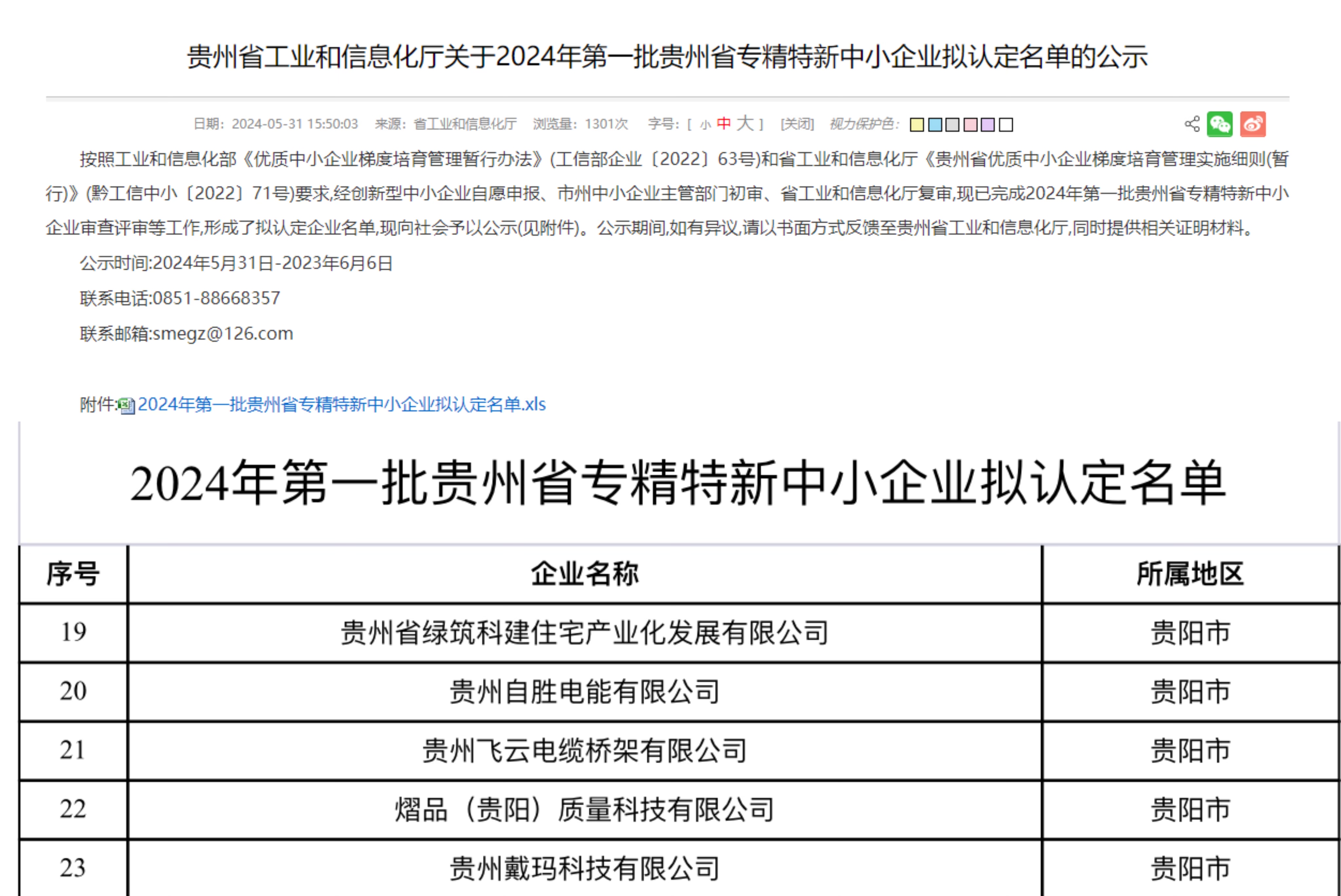This screenshot has height=896, width=1341.
Task: Click the table header 企业名称
Action: pyautogui.click(x=585, y=574)
